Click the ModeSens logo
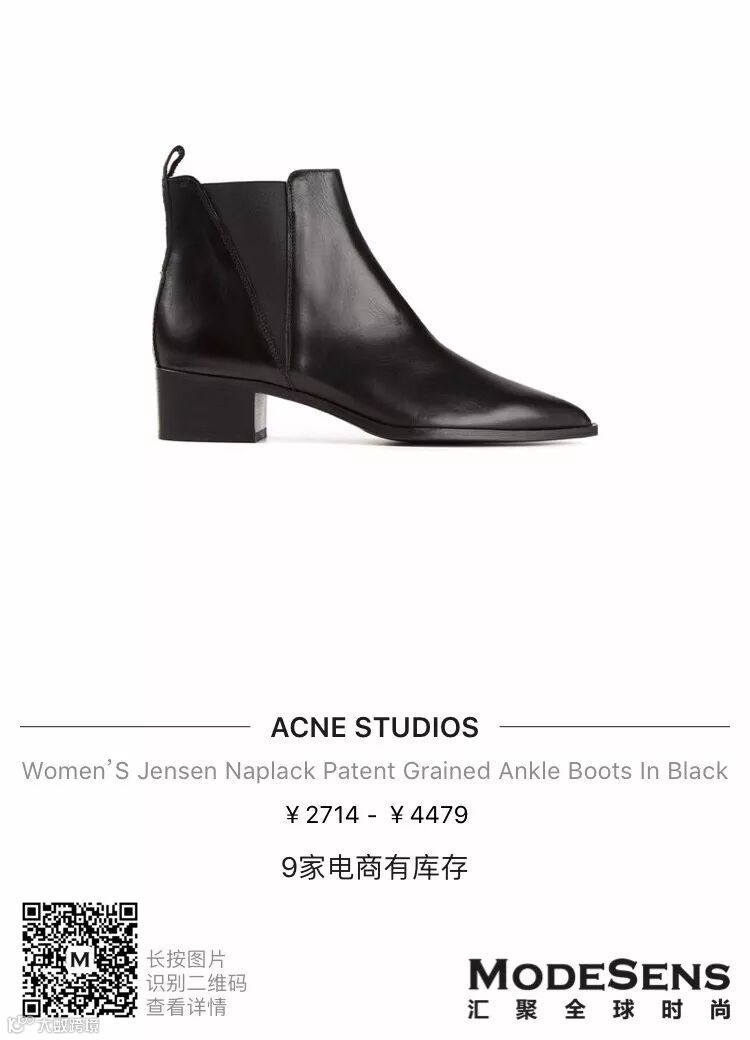Viewport: 750px width, 1040px height. 599,975
